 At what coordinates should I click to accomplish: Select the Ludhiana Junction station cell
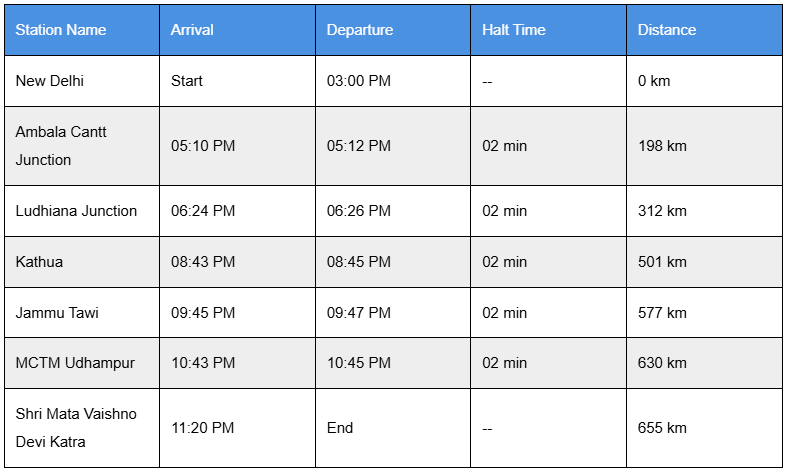pyautogui.click(x=76, y=211)
